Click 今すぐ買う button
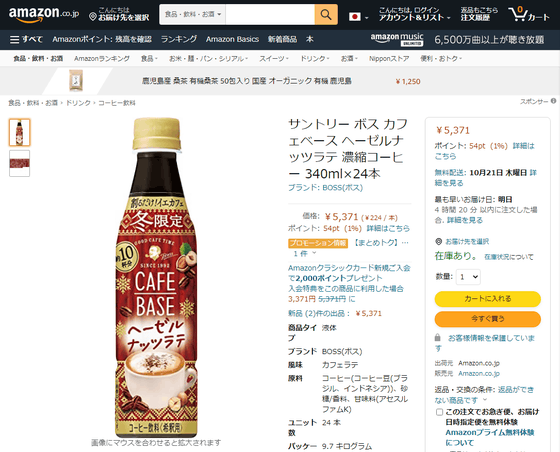Image resolution: width=560 pixels, height=452 pixels. point(488,319)
